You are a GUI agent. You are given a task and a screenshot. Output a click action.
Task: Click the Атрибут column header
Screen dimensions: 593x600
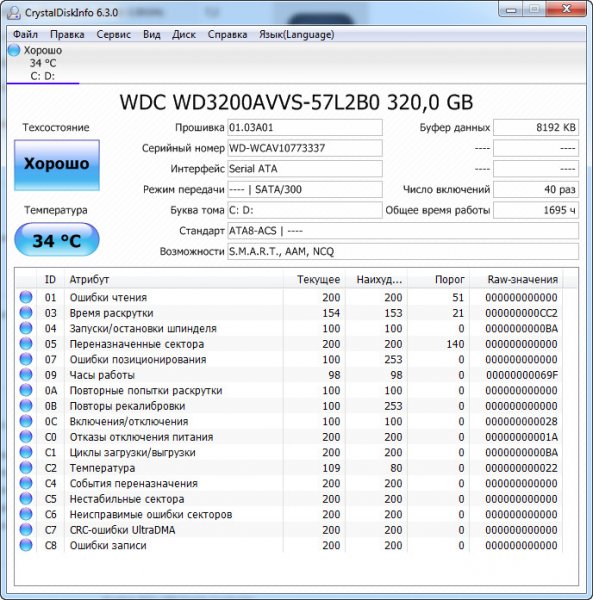click(x=174, y=279)
